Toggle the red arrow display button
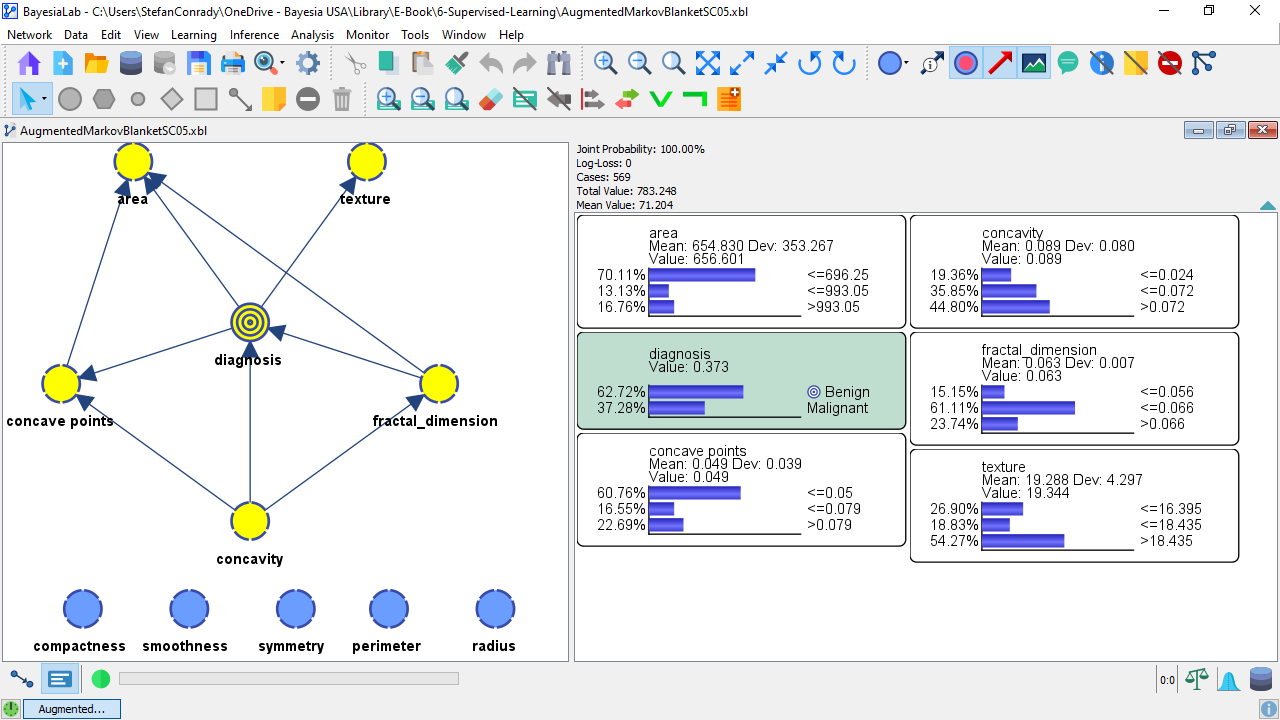The width and height of the screenshot is (1280, 720). click(1000, 64)
